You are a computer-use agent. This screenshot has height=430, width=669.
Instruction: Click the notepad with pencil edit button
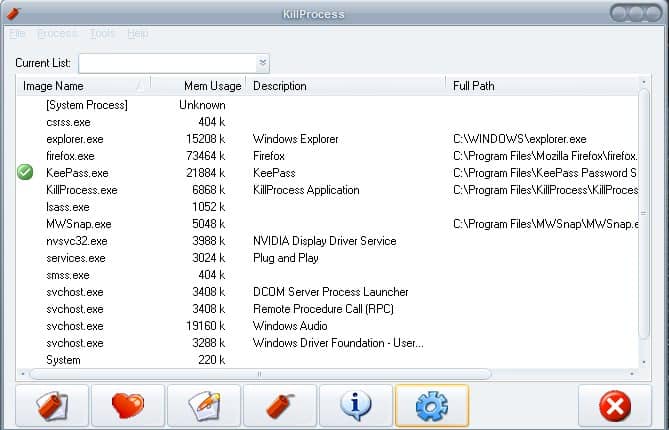pyautogui.click(x=204, y=406)
